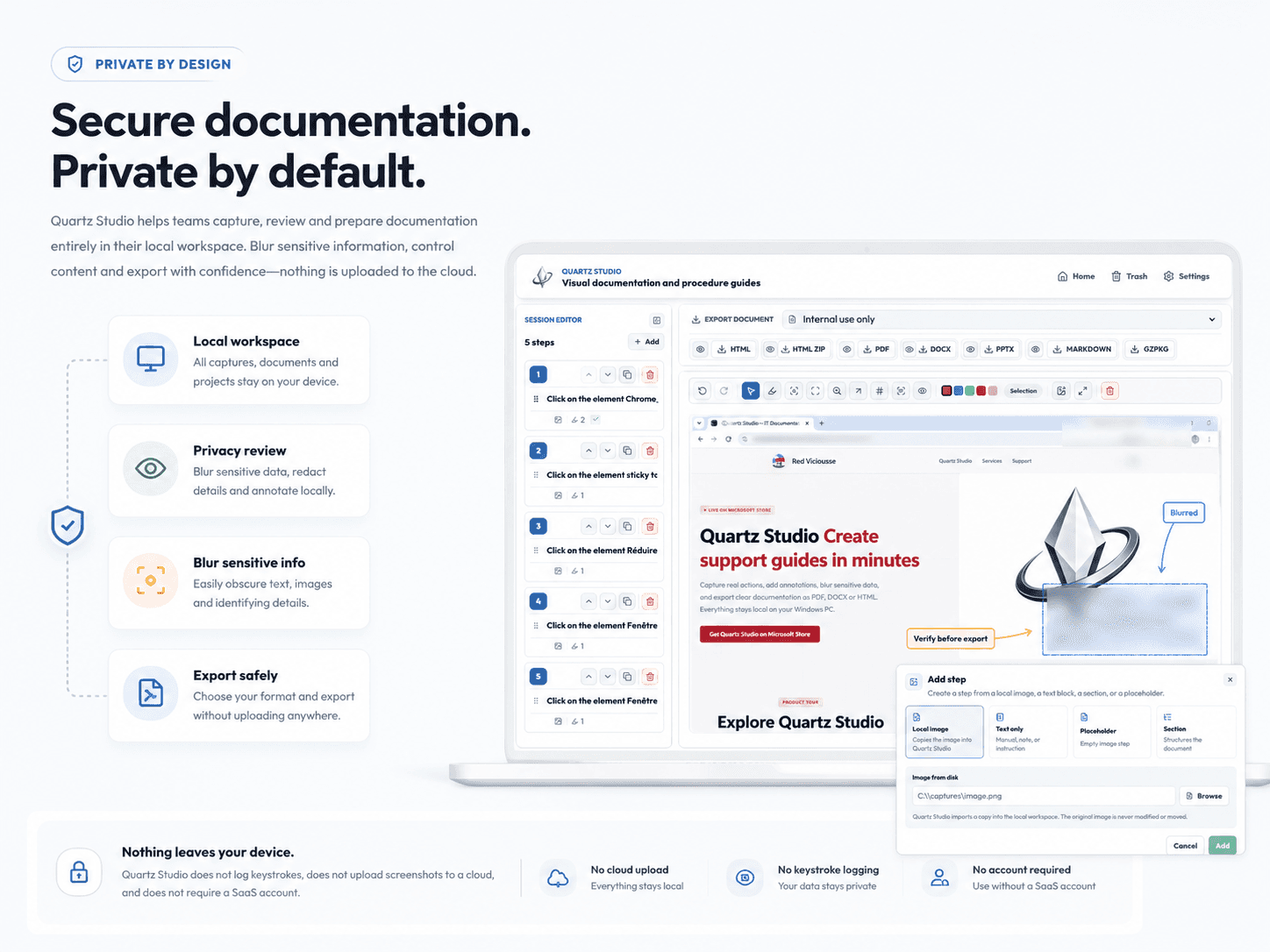Image resolution: width=1270 pixels, height=952 pixels.
Task: Click Cancel in Add step dialog
Action: pyautogui.click(x=1185, y=846)
